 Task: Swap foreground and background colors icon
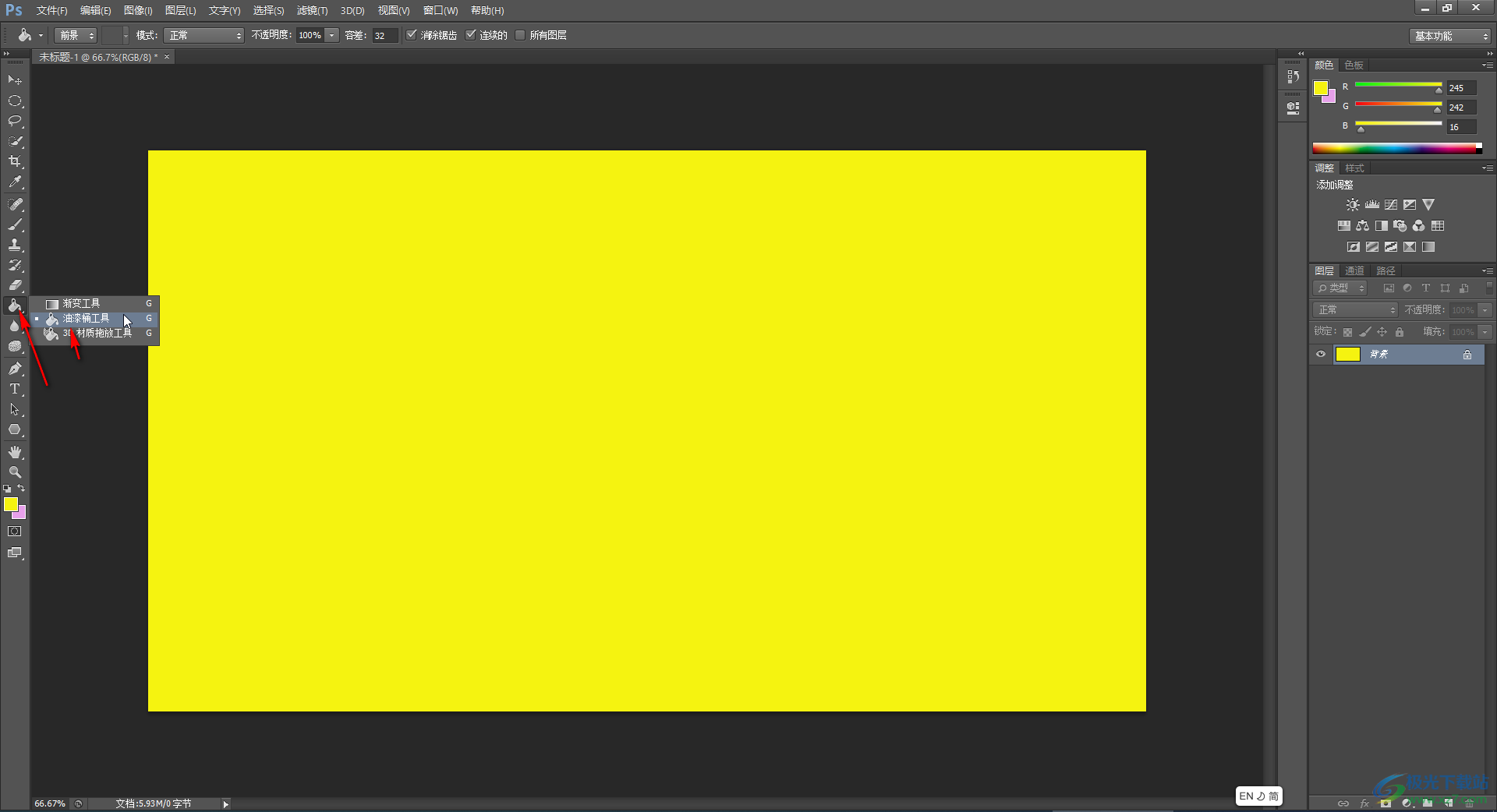tap(21, 489)
